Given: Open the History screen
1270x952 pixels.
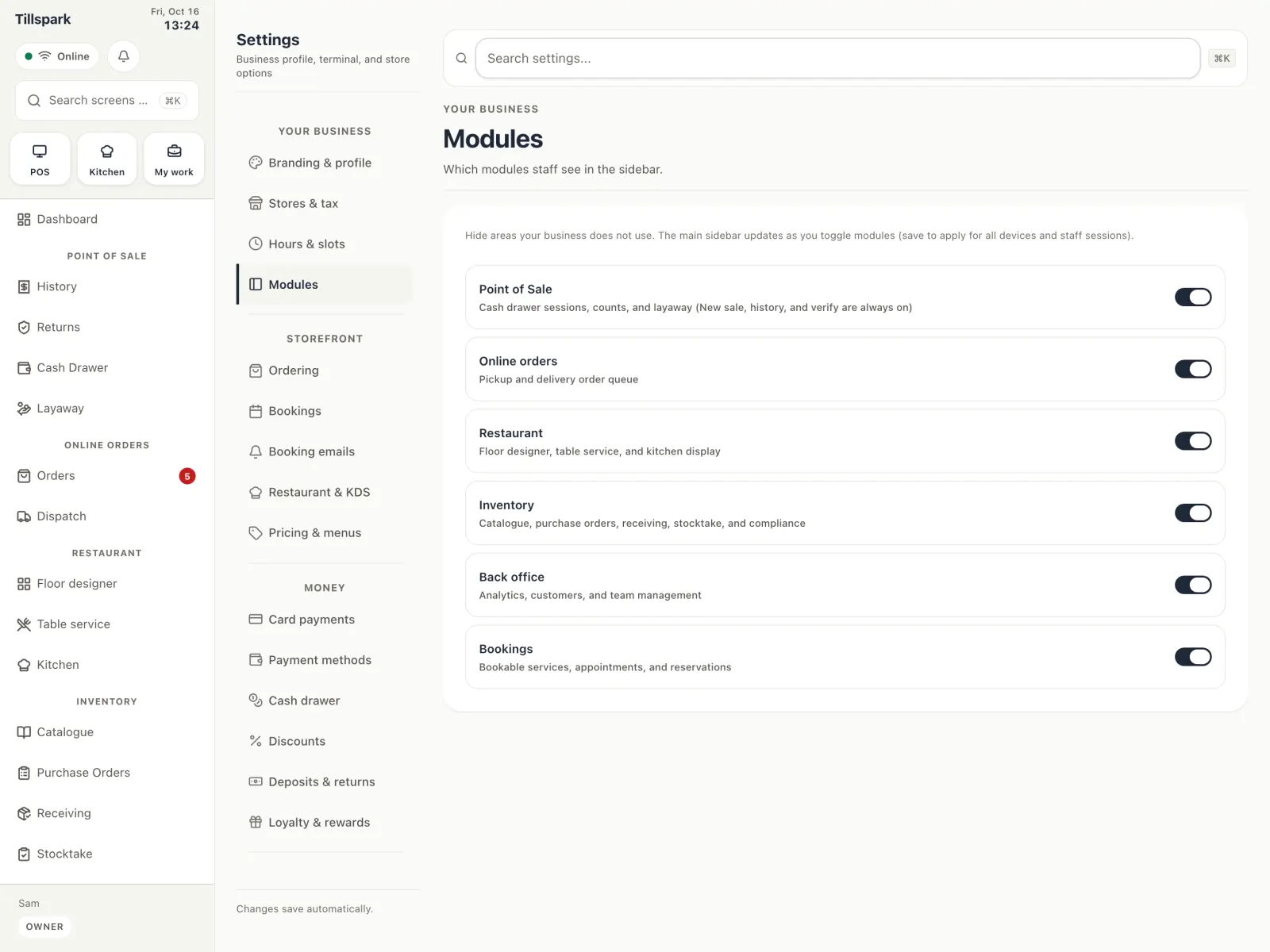Looking at the screenshot, I should point(107,287).
